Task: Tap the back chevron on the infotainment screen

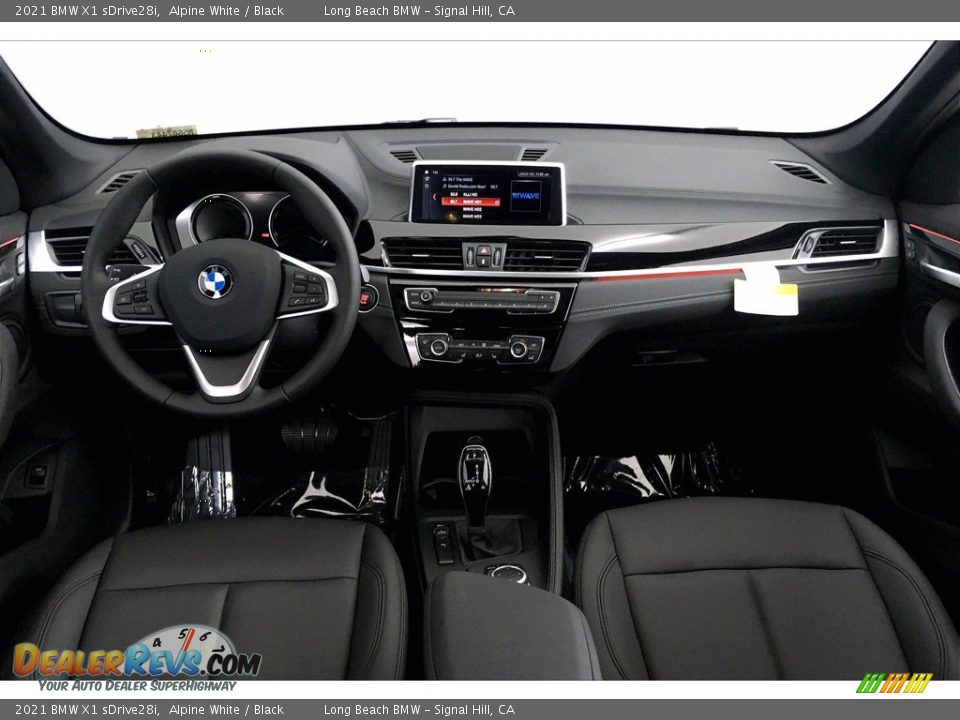Action: pos(434,197)
